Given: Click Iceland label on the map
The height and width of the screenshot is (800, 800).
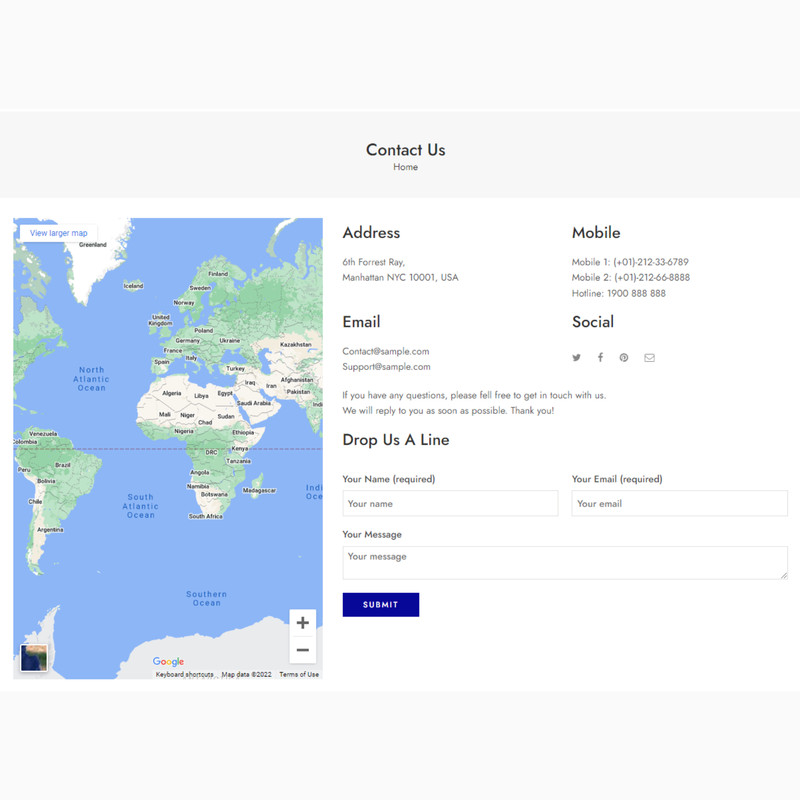Looking at the screenshot, I should pos(133,286).
